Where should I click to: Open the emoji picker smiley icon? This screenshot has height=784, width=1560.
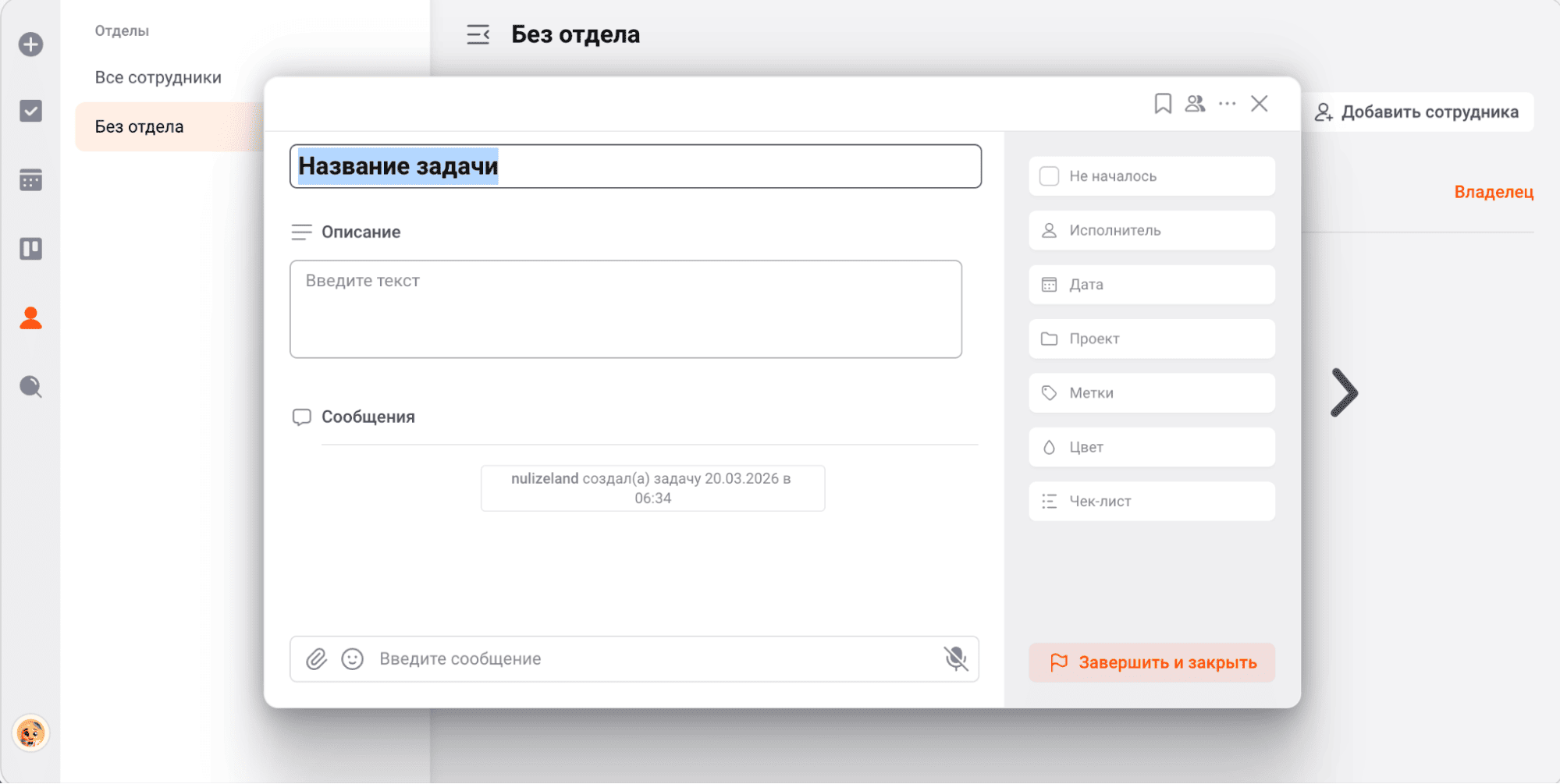(x=353, y=659)
